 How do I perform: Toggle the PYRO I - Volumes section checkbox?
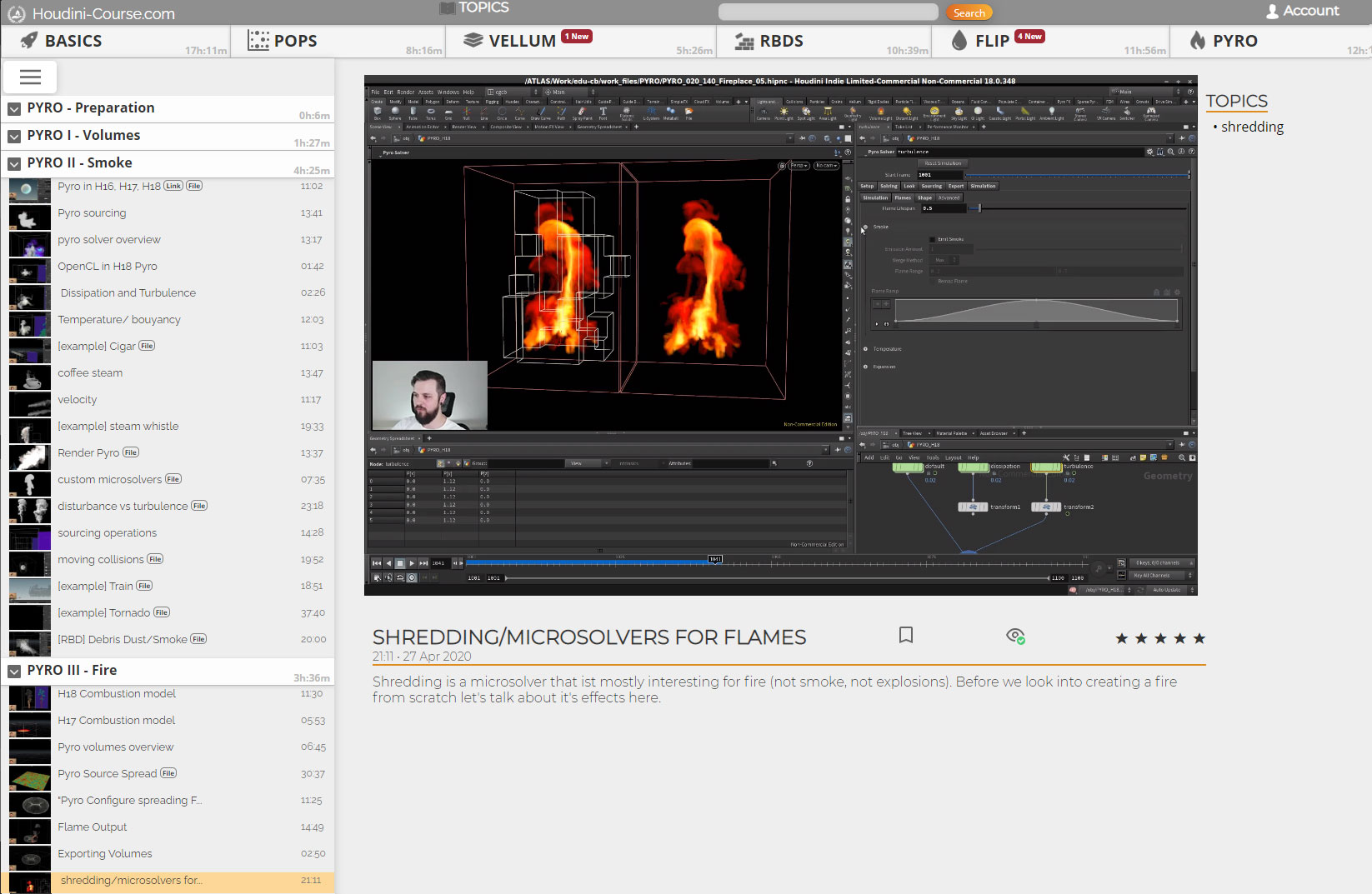(14, 136)
